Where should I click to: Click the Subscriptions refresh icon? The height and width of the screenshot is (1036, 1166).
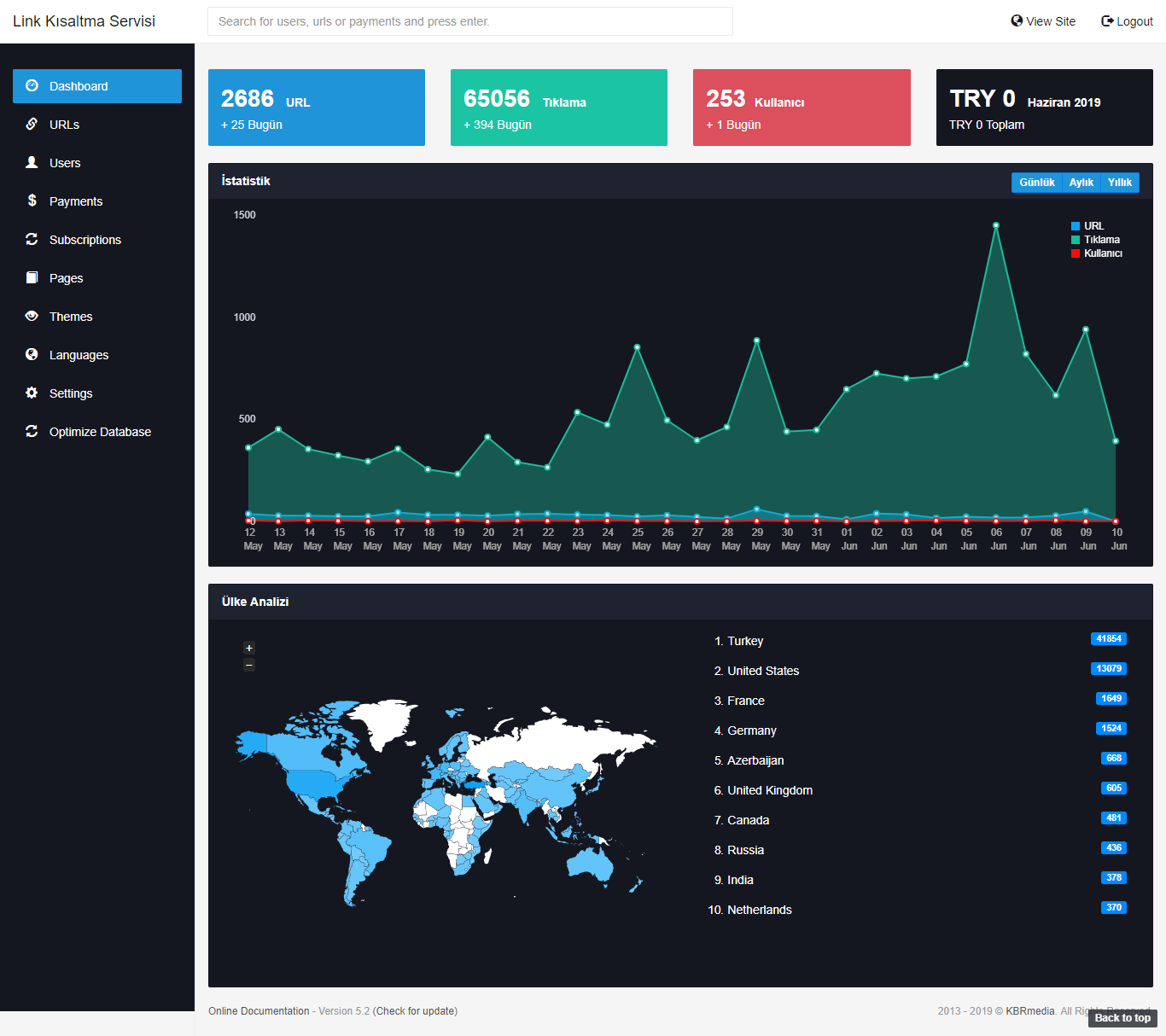tap(32, 239)
